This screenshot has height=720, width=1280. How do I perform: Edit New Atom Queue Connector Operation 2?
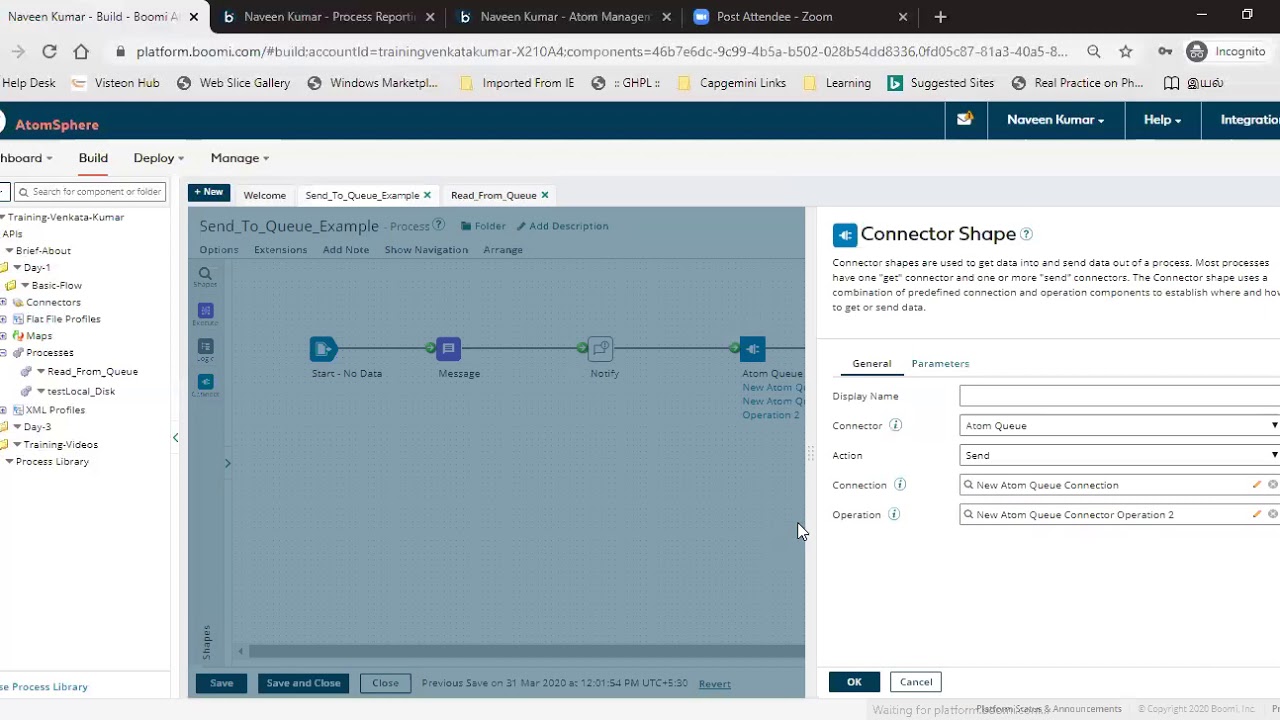[x=1257, y=515]
